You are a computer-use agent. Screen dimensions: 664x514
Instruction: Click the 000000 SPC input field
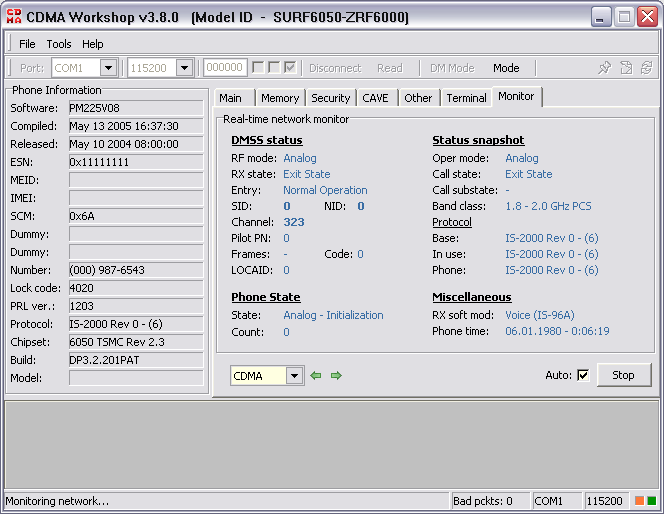pyautogui.click(x=225, y=68)
